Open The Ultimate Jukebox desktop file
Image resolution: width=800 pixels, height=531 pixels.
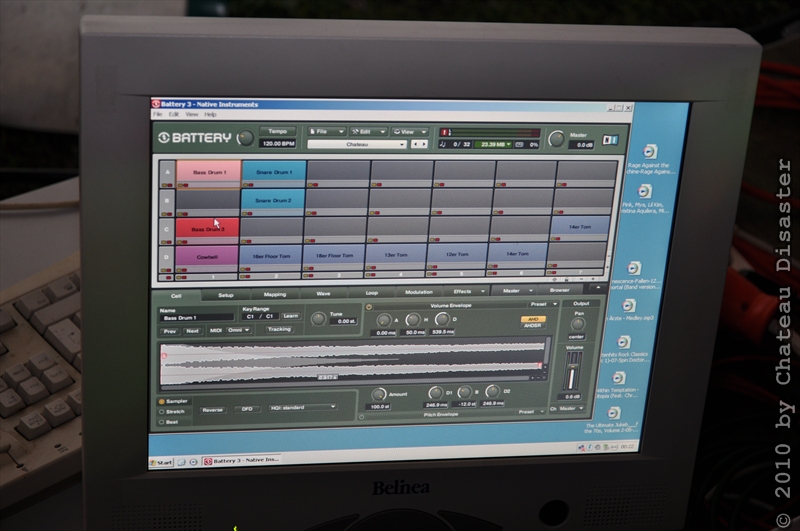pyautogui.click(x=612, y=420)
